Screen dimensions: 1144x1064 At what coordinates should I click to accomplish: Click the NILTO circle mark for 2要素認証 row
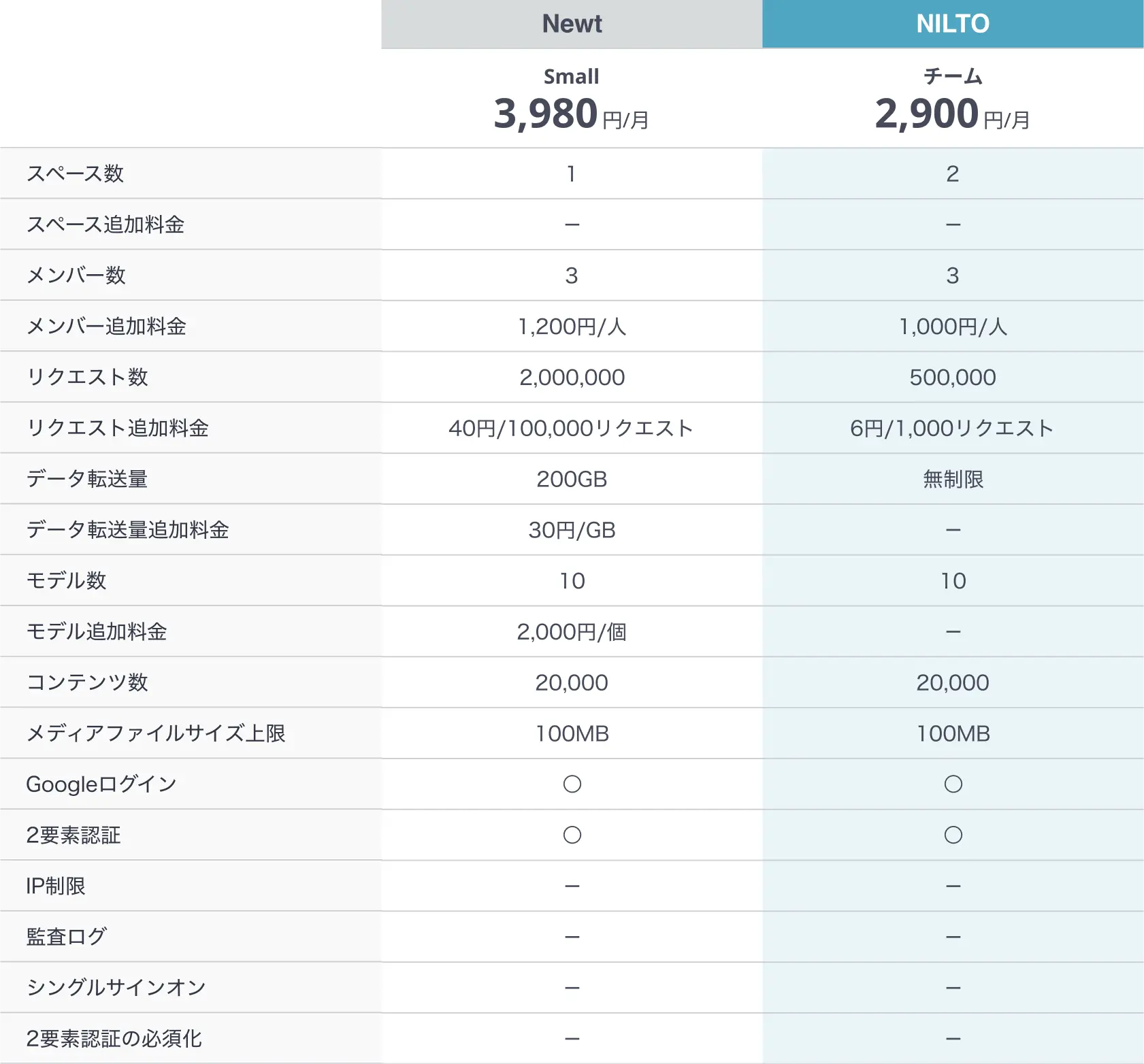(x=953, y=835)
